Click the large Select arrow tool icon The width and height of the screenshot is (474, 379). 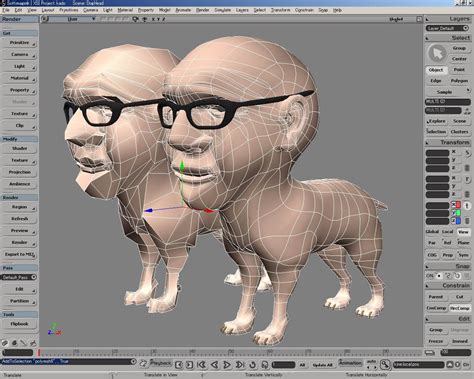[x=437, y=53]
